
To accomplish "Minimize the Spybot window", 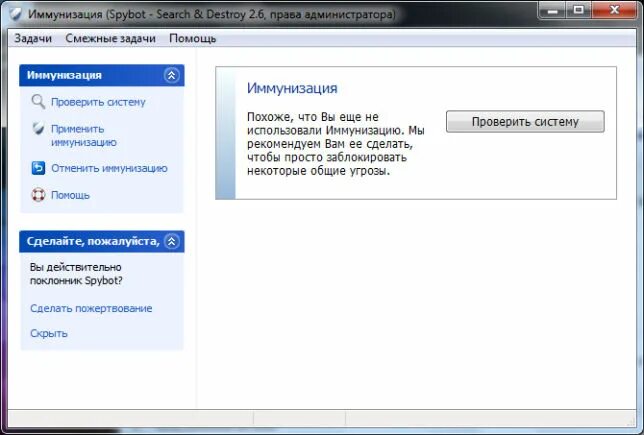I will [x=552, y=10].
